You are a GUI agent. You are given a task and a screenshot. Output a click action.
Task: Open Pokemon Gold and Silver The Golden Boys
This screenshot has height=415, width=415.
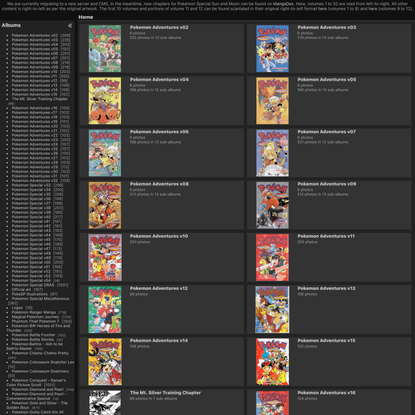coord(37,405)
